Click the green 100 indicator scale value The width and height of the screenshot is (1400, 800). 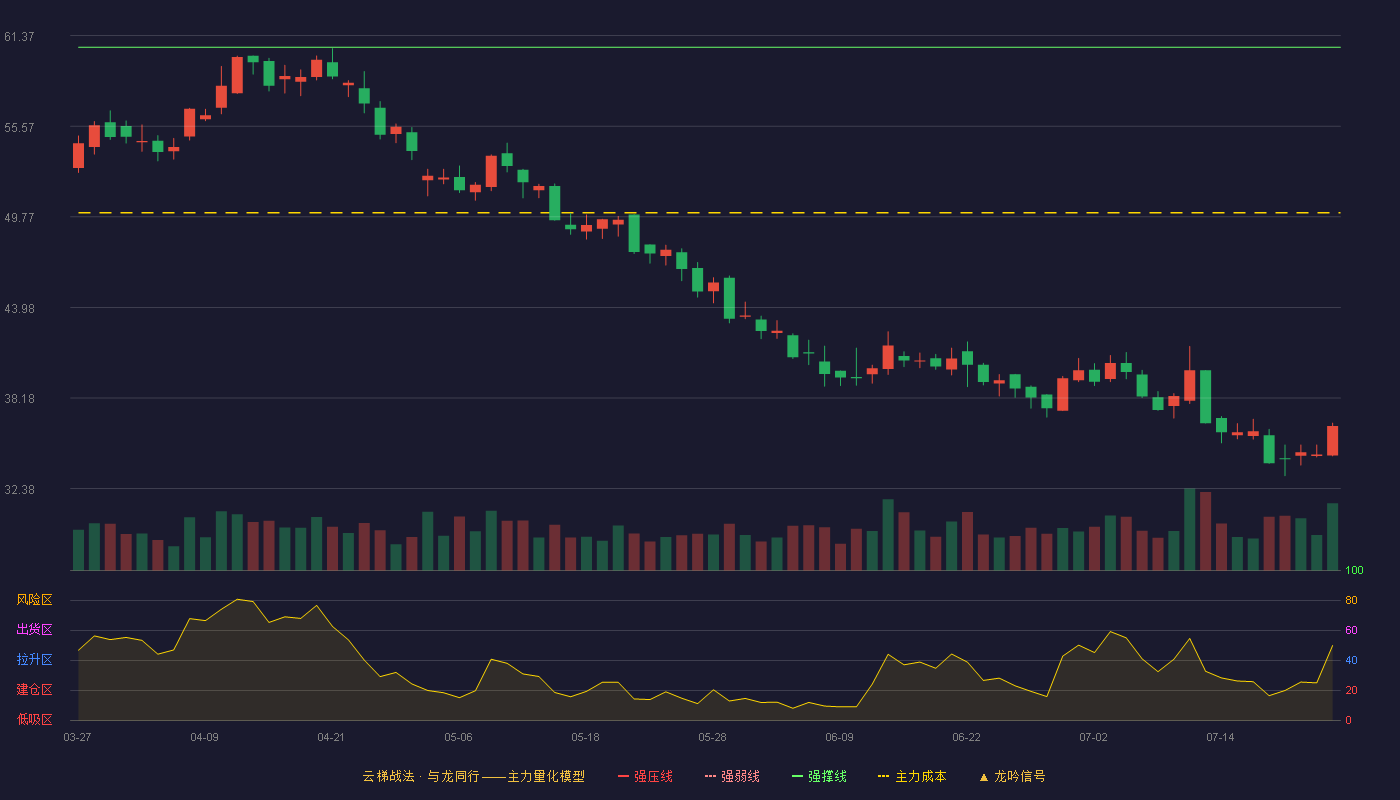point(1355,570)
